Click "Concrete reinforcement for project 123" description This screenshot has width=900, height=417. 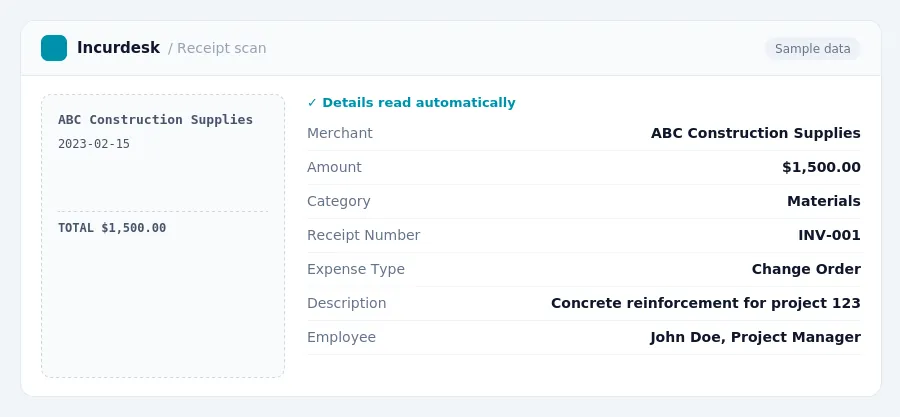point(705,303)
